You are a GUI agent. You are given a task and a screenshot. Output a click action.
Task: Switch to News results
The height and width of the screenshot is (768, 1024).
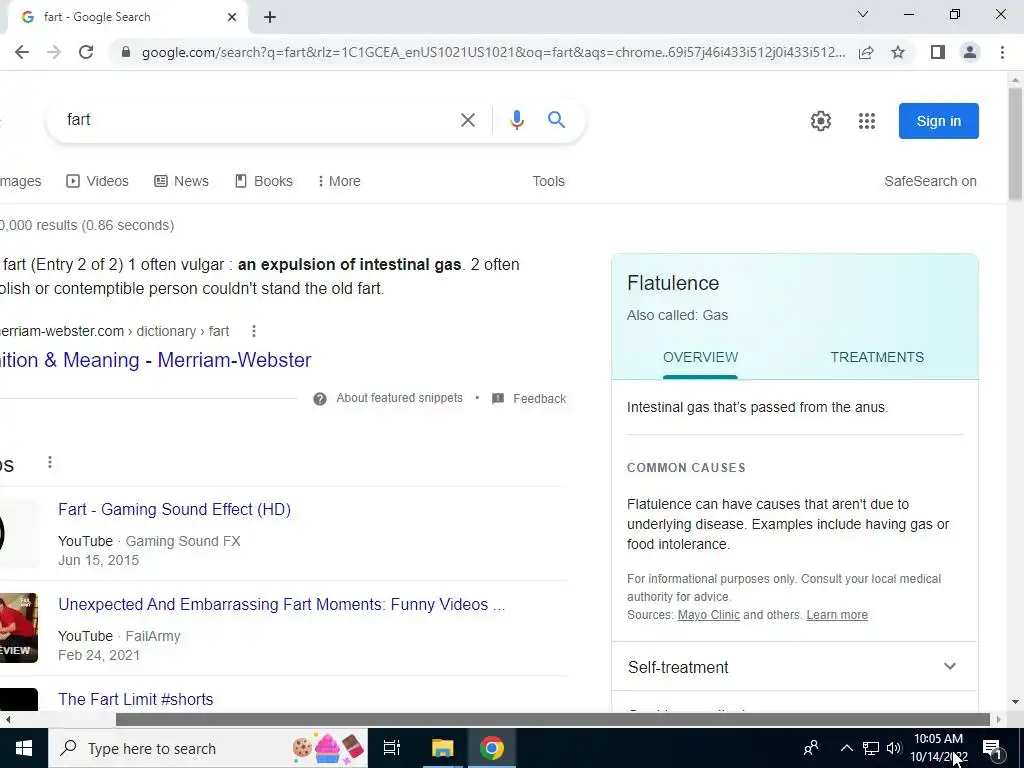(x=182, y=181)
